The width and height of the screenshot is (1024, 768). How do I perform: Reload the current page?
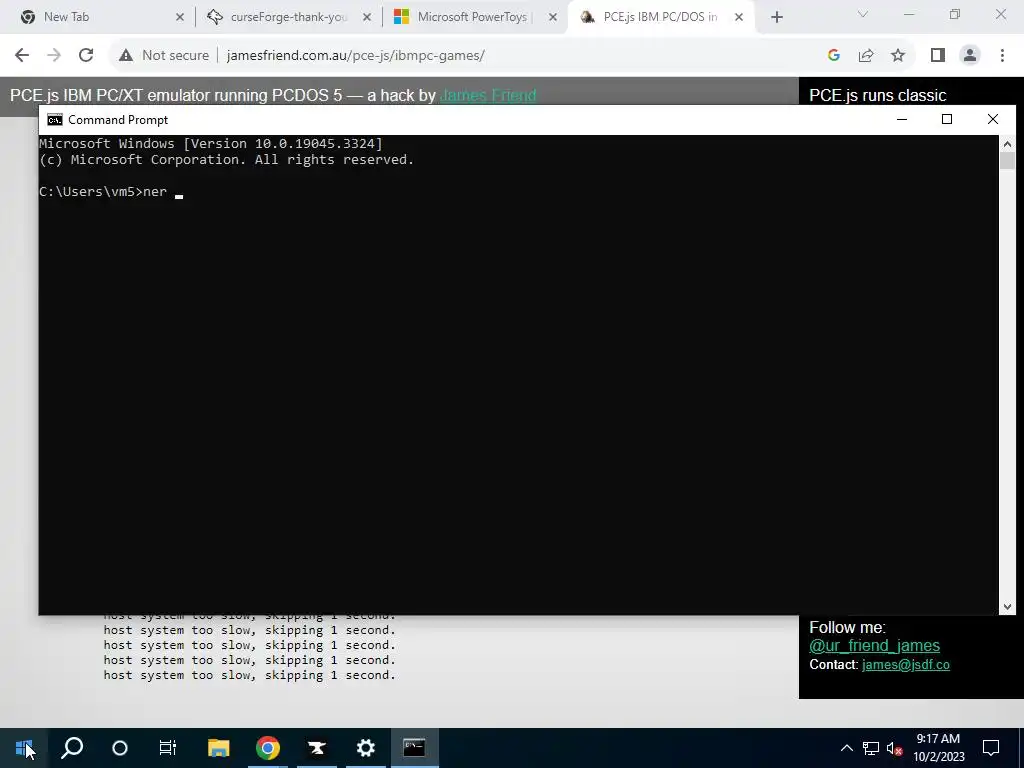pos(86,56)
